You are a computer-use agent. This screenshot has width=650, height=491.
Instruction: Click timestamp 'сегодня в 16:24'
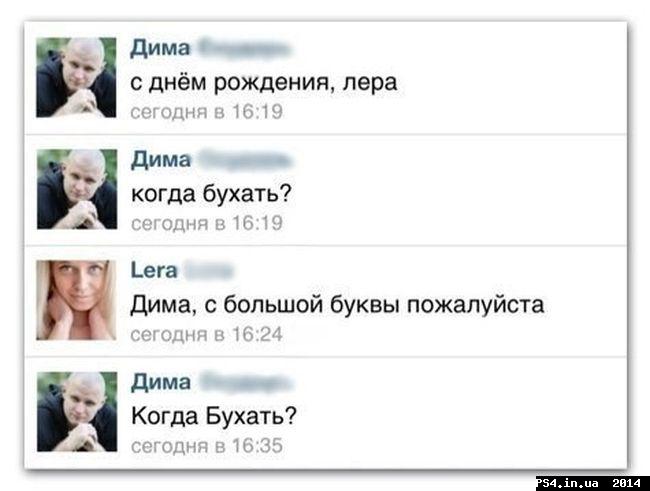[206, 335]
